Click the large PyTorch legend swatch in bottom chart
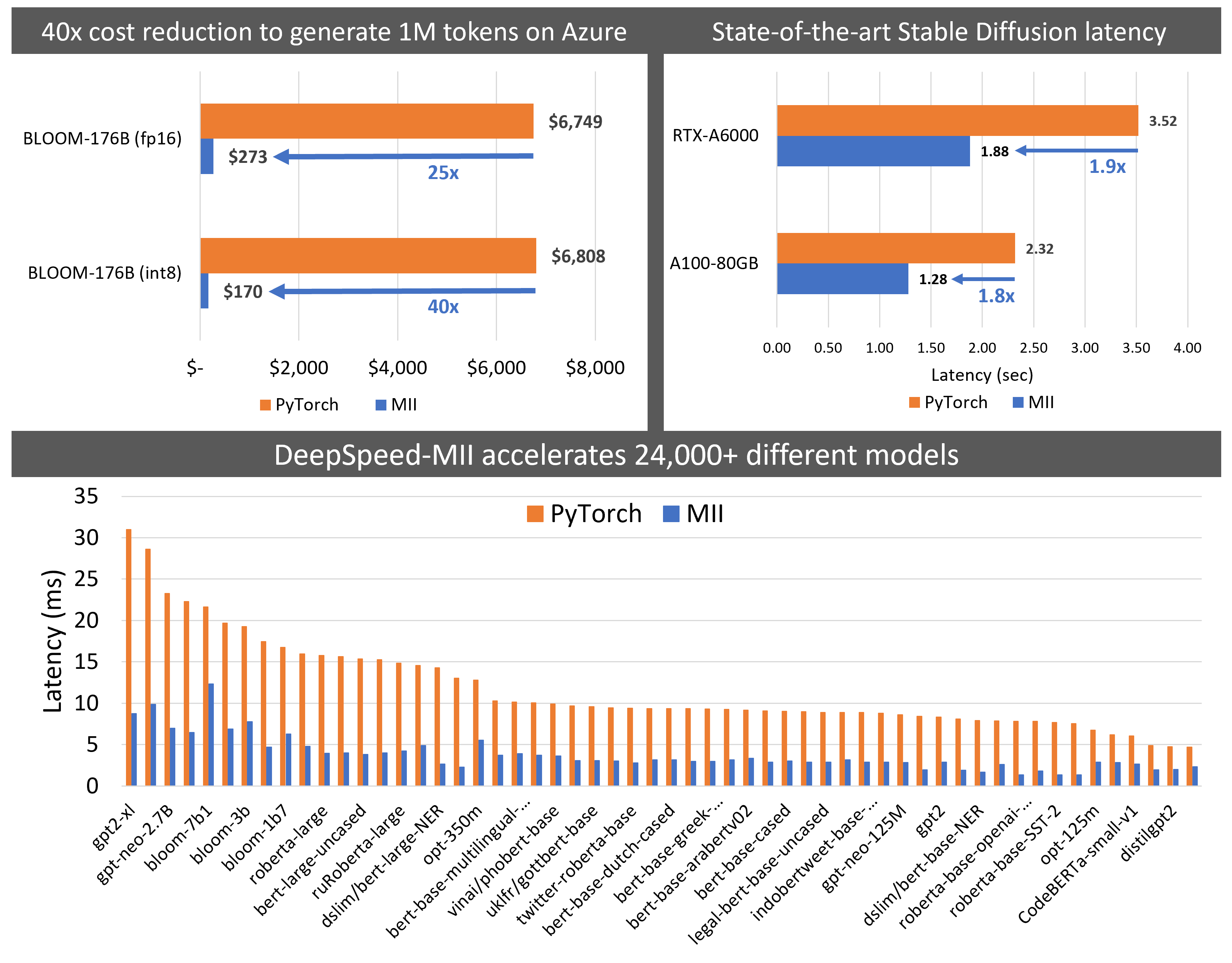Image resolution: width=1232 pixels, height=963 pixels. 535,514
